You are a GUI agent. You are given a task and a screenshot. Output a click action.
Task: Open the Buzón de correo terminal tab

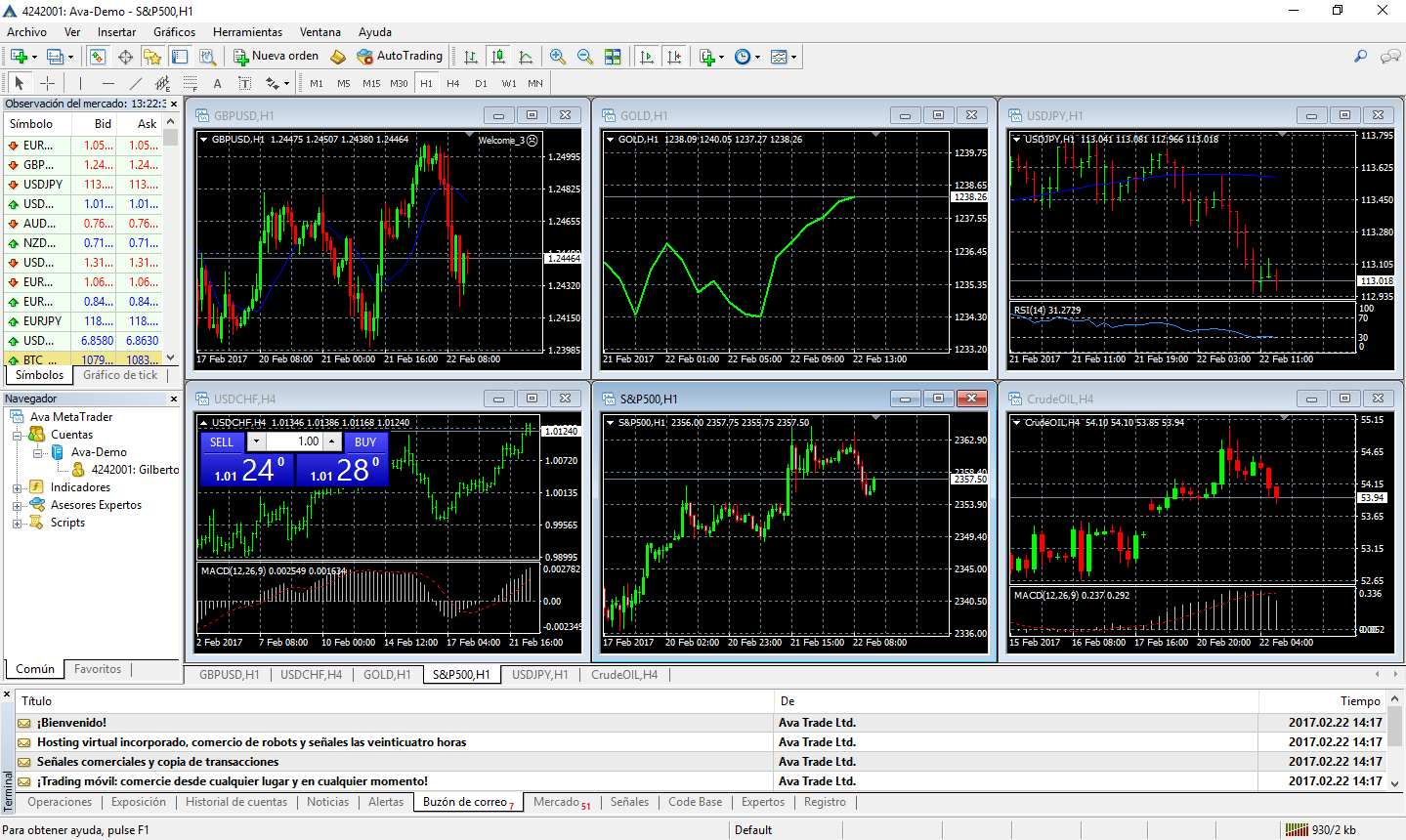(x=463, y=802)
